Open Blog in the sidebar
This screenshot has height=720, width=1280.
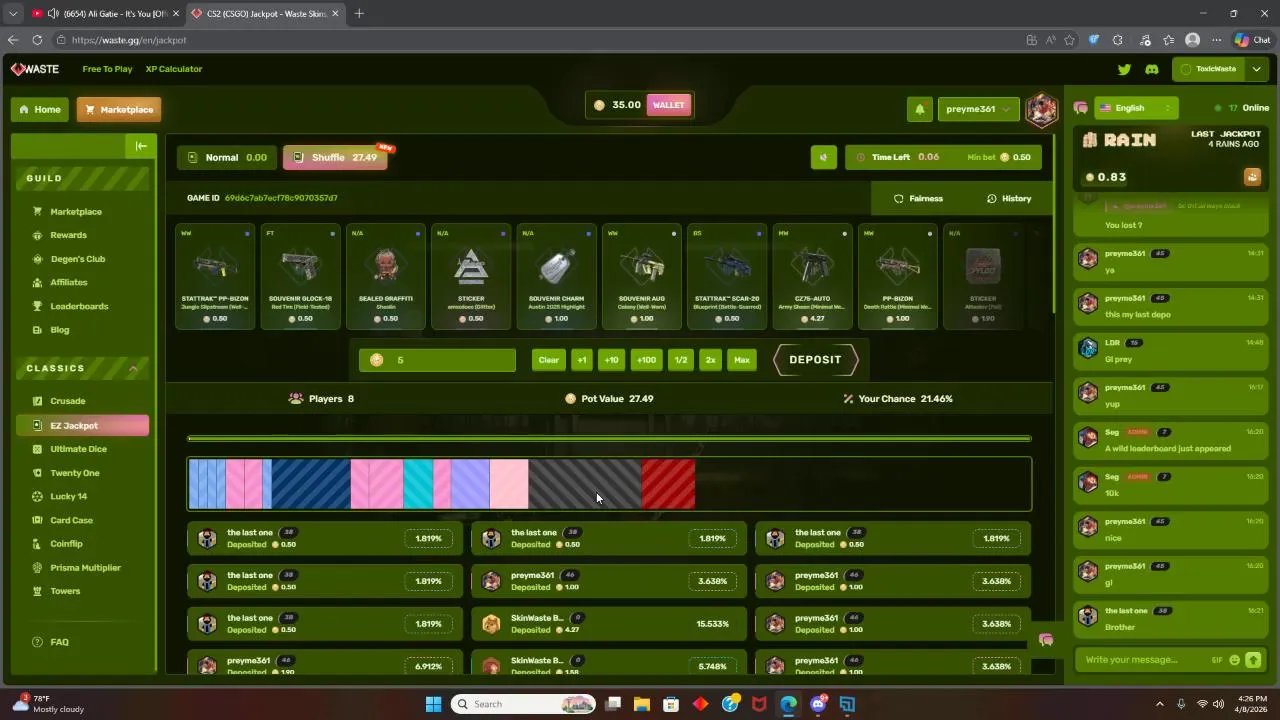[60, 330]
